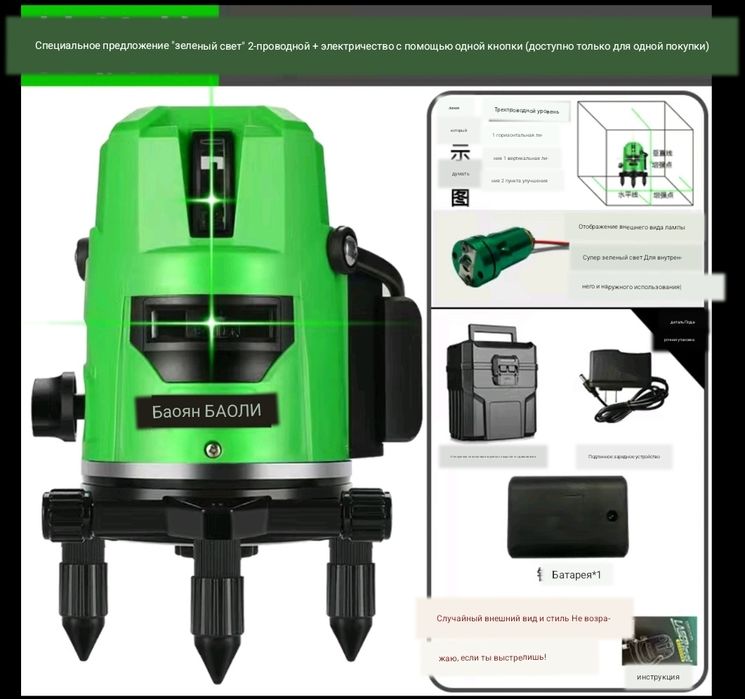Click the Chinese character "示"
745x699 pixels.
[x=460, y=152]
